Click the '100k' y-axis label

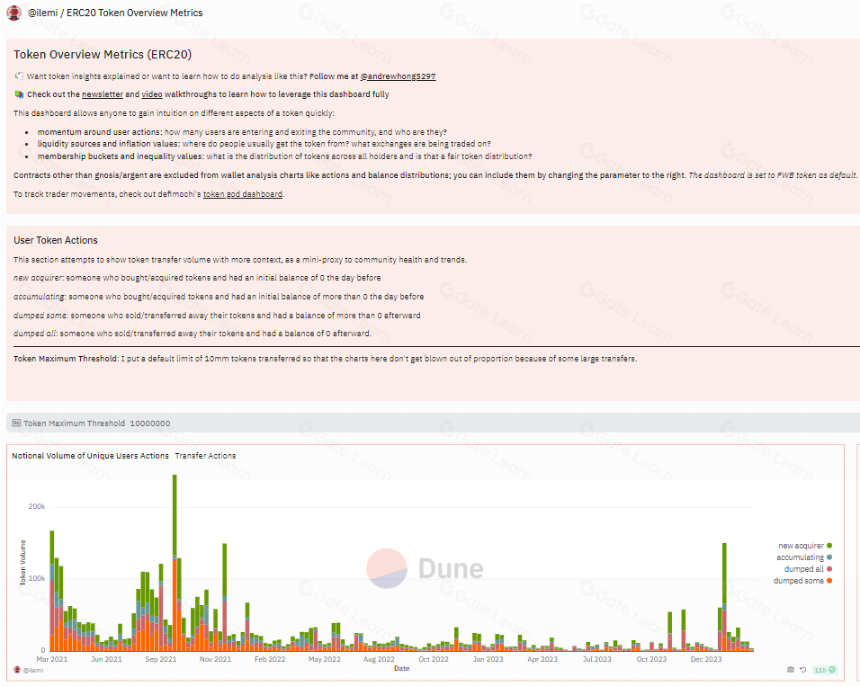click(37, 579)
